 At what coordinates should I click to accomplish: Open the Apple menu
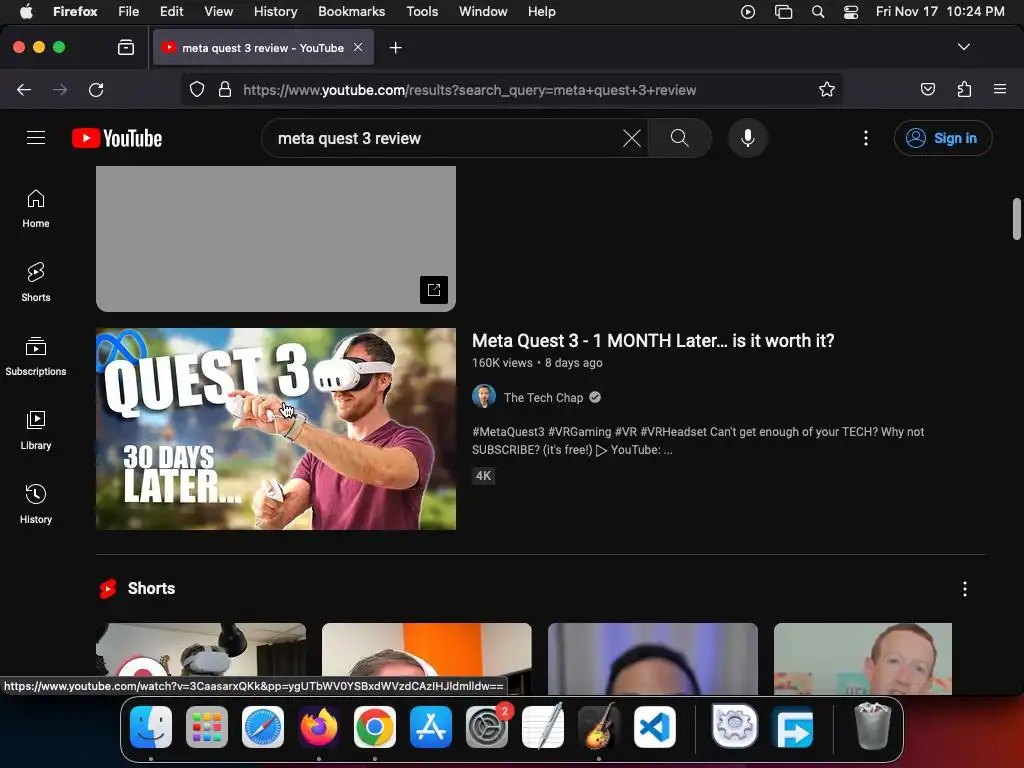point(26,11)
